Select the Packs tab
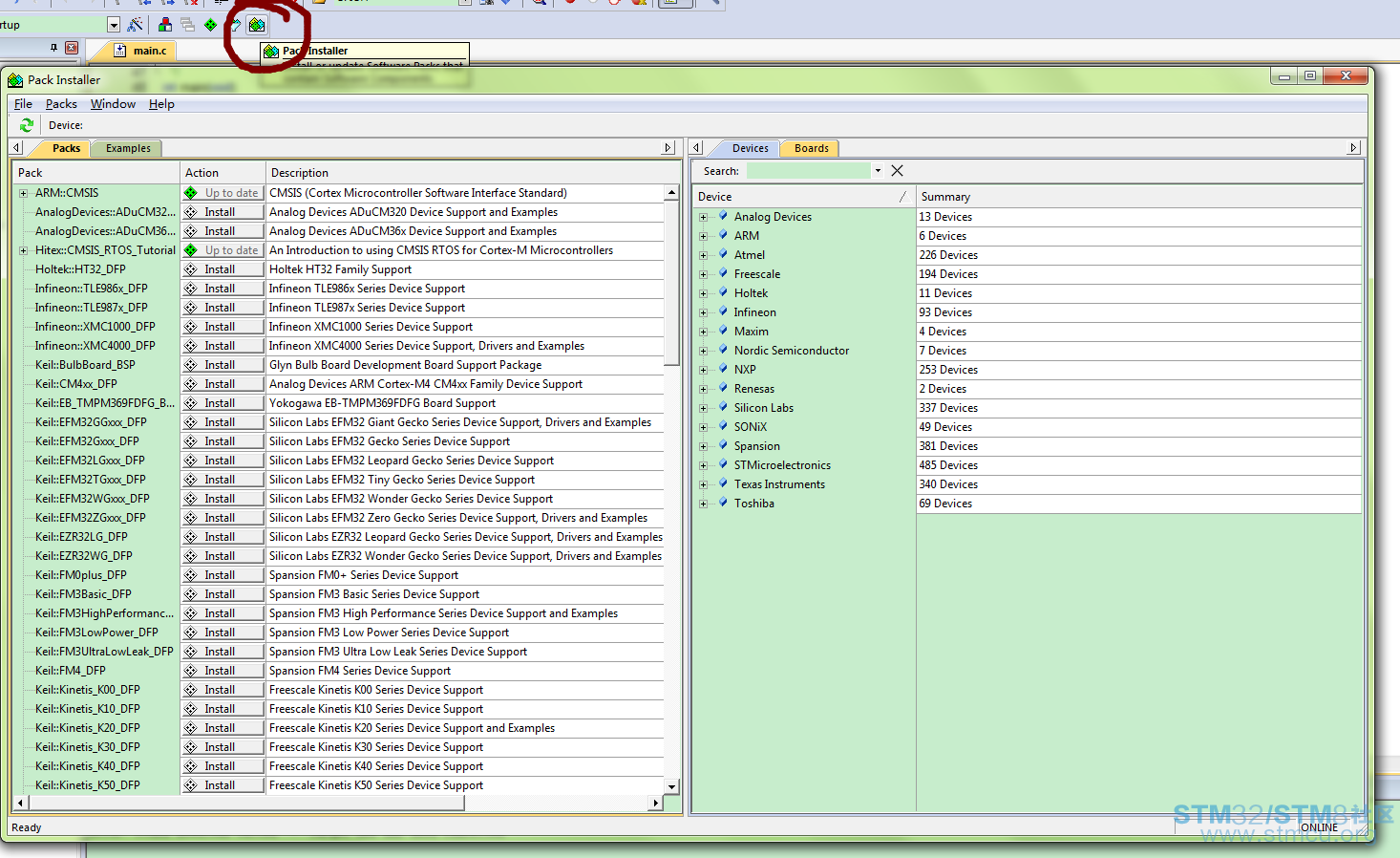 66,148
